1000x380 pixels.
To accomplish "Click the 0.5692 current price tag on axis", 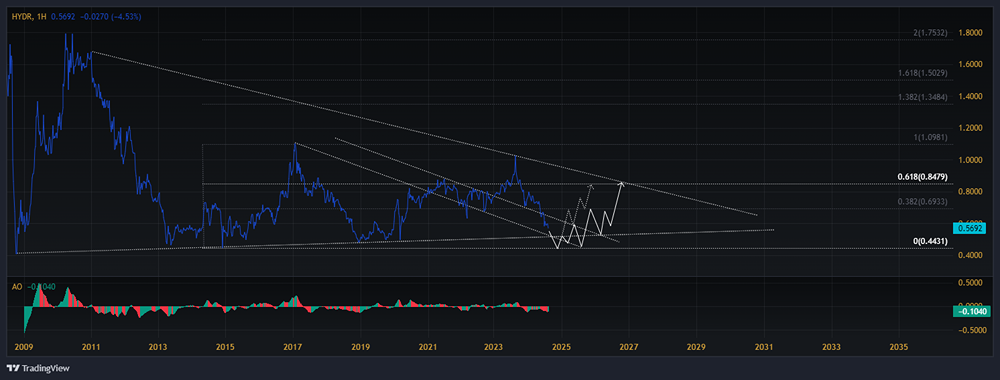I will (969, 228).
